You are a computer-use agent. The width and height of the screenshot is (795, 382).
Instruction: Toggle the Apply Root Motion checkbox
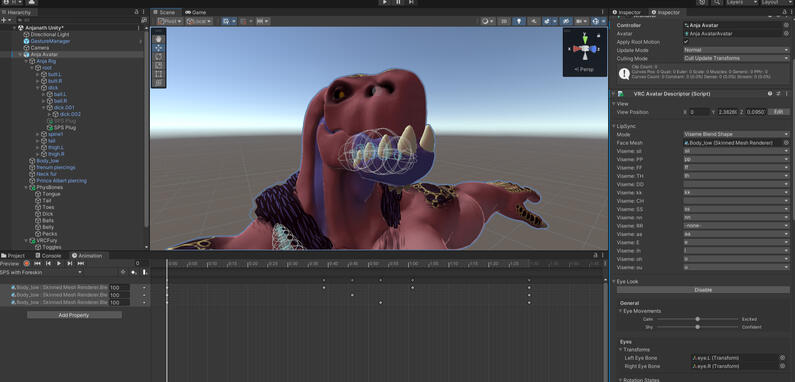click(686, 42)
